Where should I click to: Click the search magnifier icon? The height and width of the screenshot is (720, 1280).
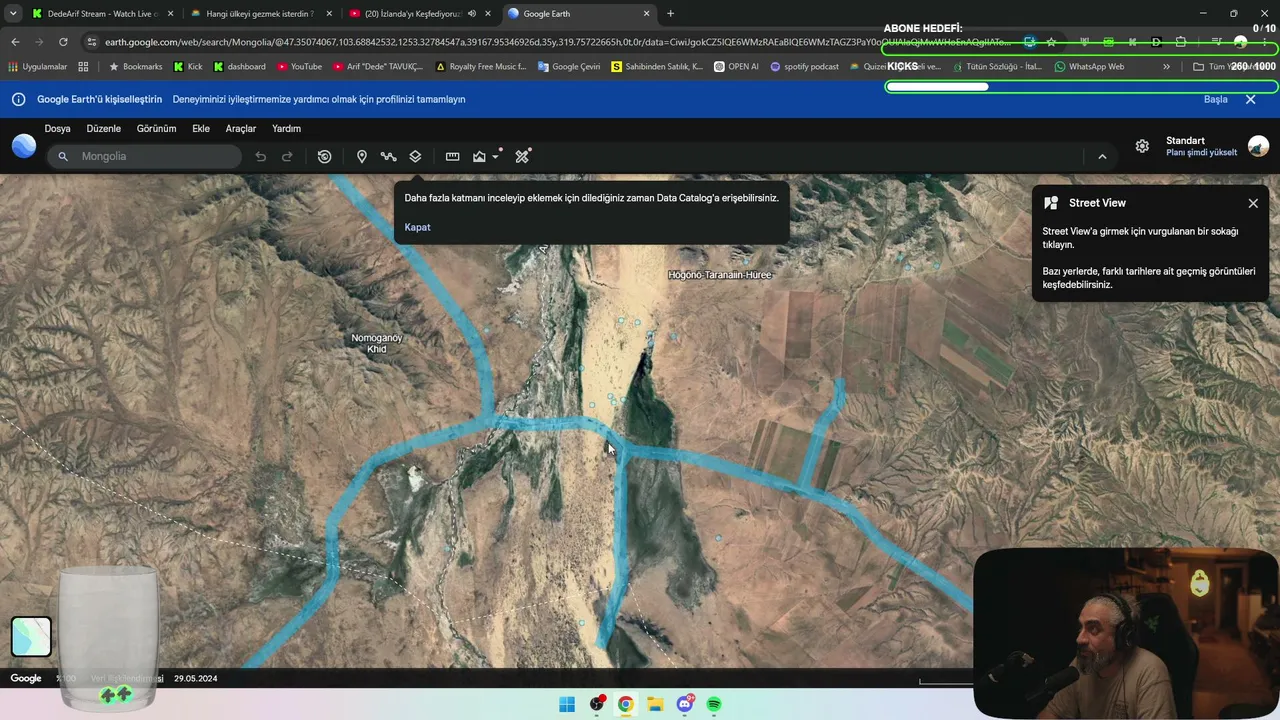[63, 157]
